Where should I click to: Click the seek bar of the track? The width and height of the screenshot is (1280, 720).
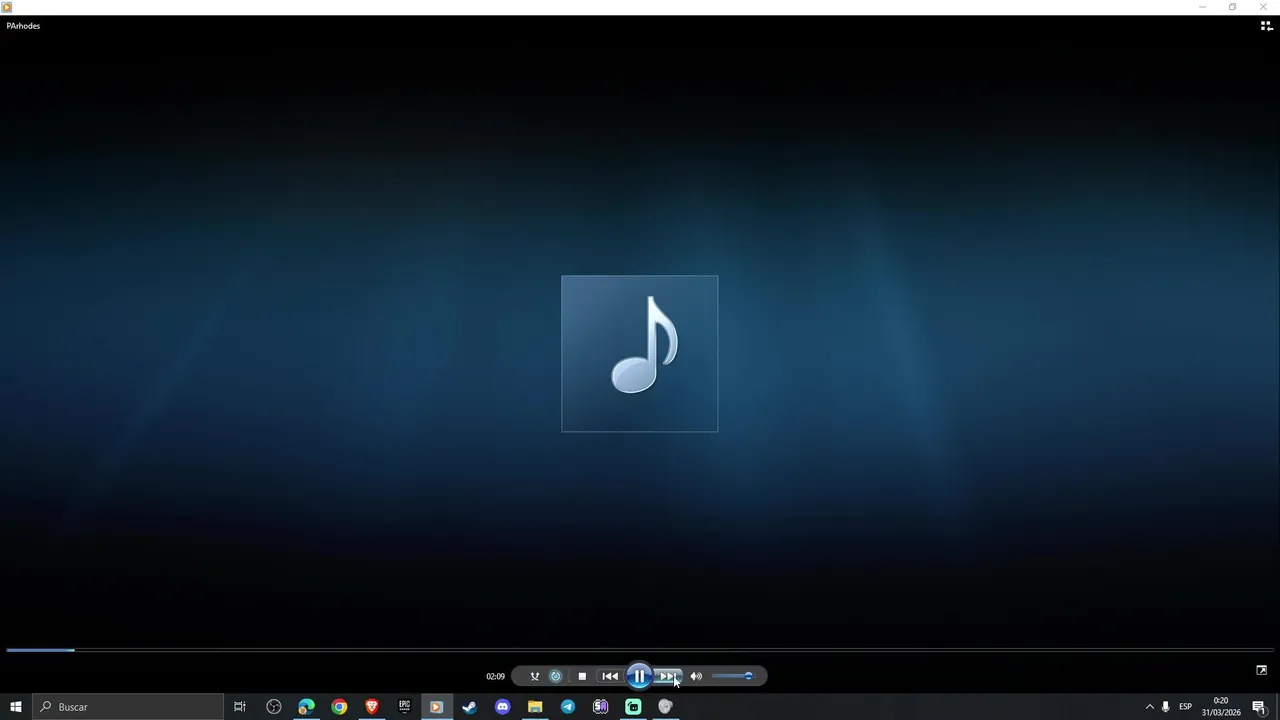(640, 650)
